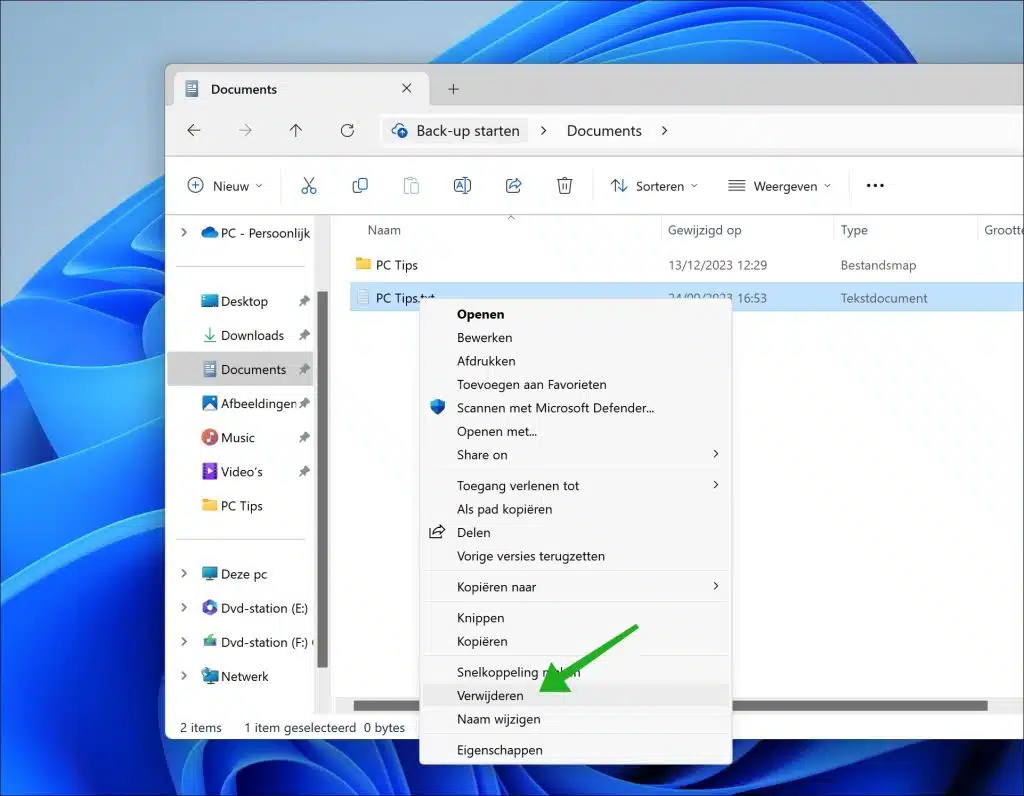1024x796 pixels.
Task: Click the Paste icon in the toolbar
Action: click(411, 185)
